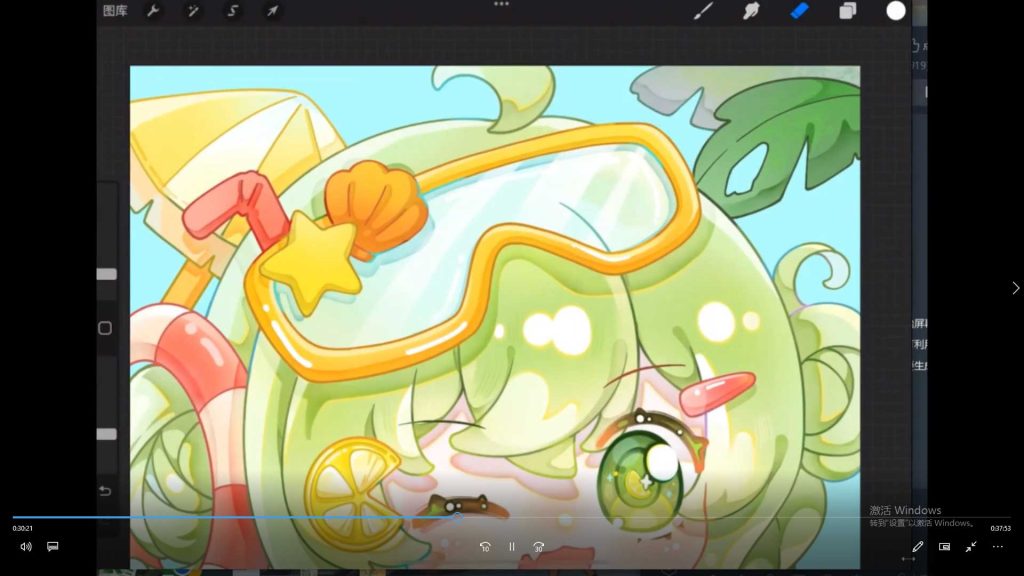Image resolution: width=1024 pixels, height=576 pixels.
Task: Activate the Selection S-shaped tool
Action: 232,11
